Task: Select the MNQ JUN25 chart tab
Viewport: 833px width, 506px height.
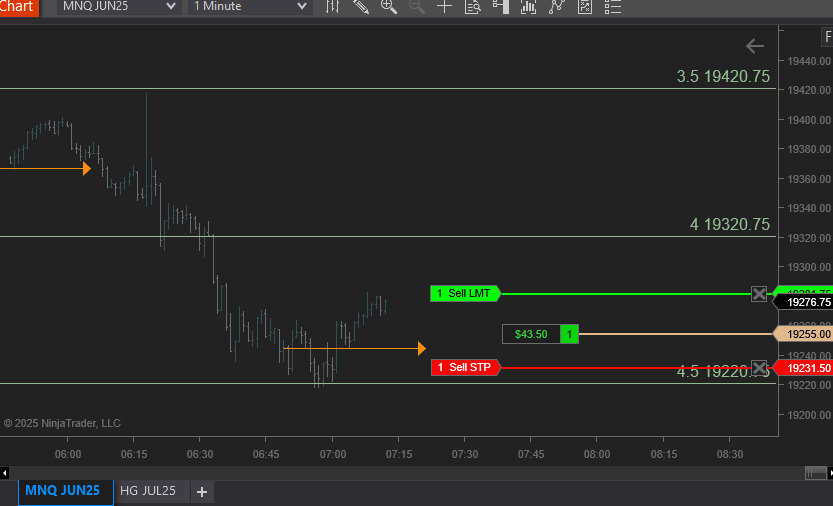Action: click(63, 491)
